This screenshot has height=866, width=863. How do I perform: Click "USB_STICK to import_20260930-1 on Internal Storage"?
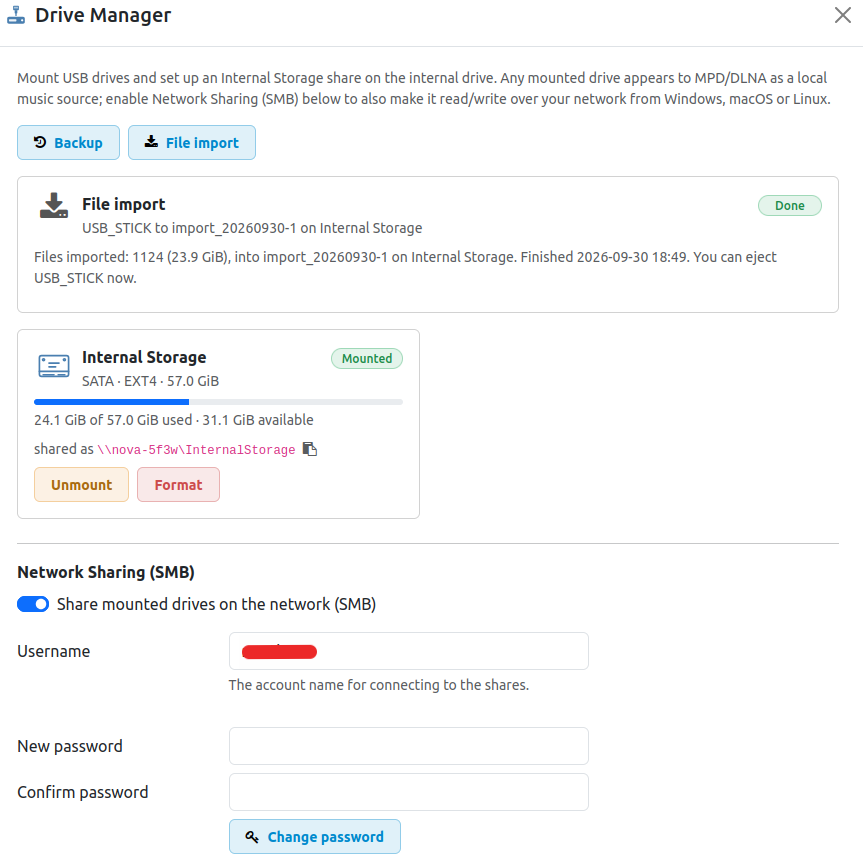coord(252,228)
